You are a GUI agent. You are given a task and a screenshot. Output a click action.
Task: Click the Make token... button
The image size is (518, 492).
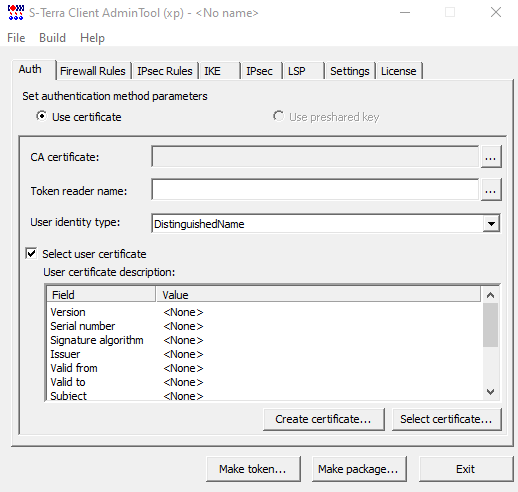[x=253, y=469]
